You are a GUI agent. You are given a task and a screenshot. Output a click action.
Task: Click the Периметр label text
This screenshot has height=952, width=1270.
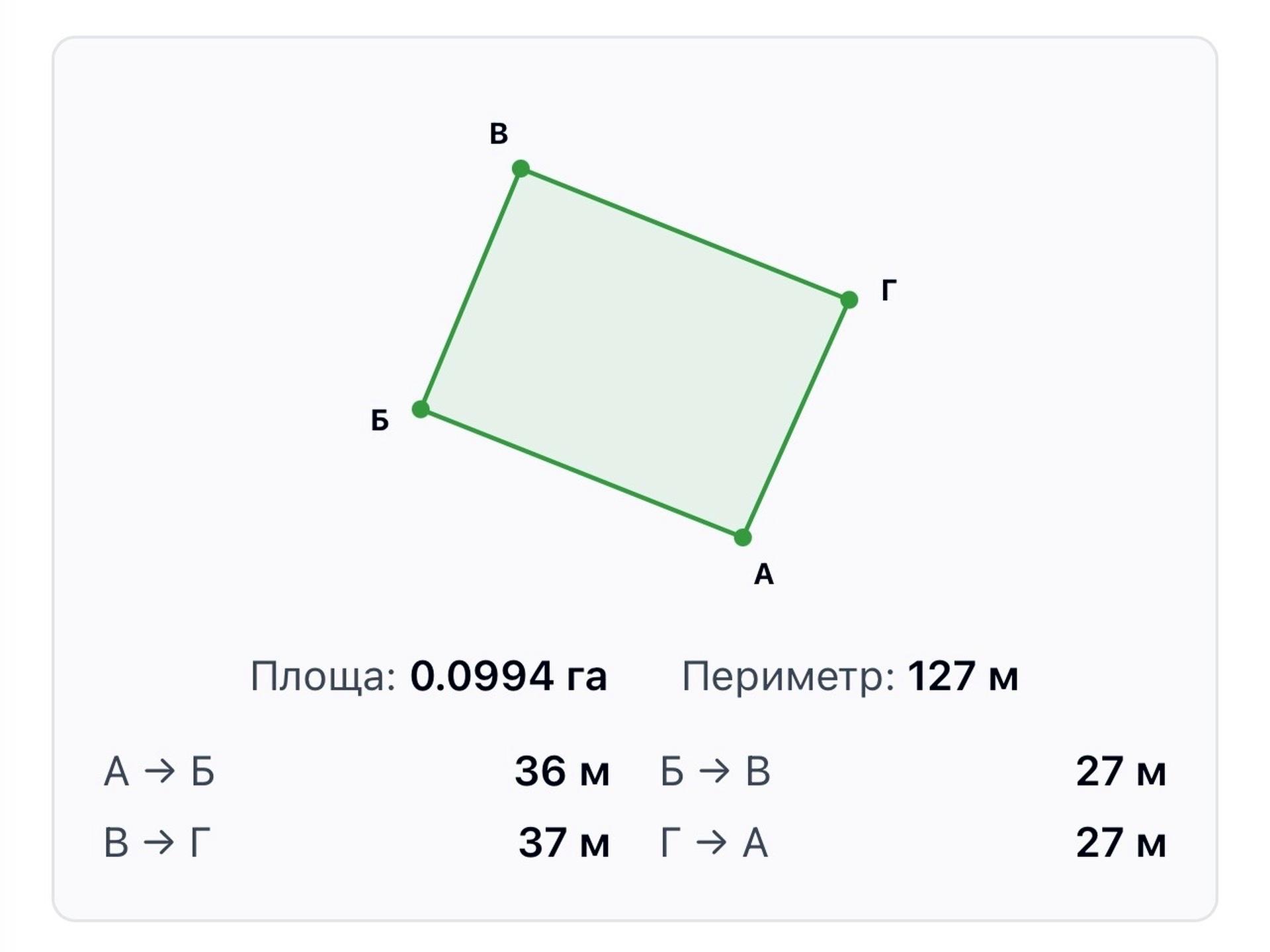pyautogui.click(x=788, y=678)
